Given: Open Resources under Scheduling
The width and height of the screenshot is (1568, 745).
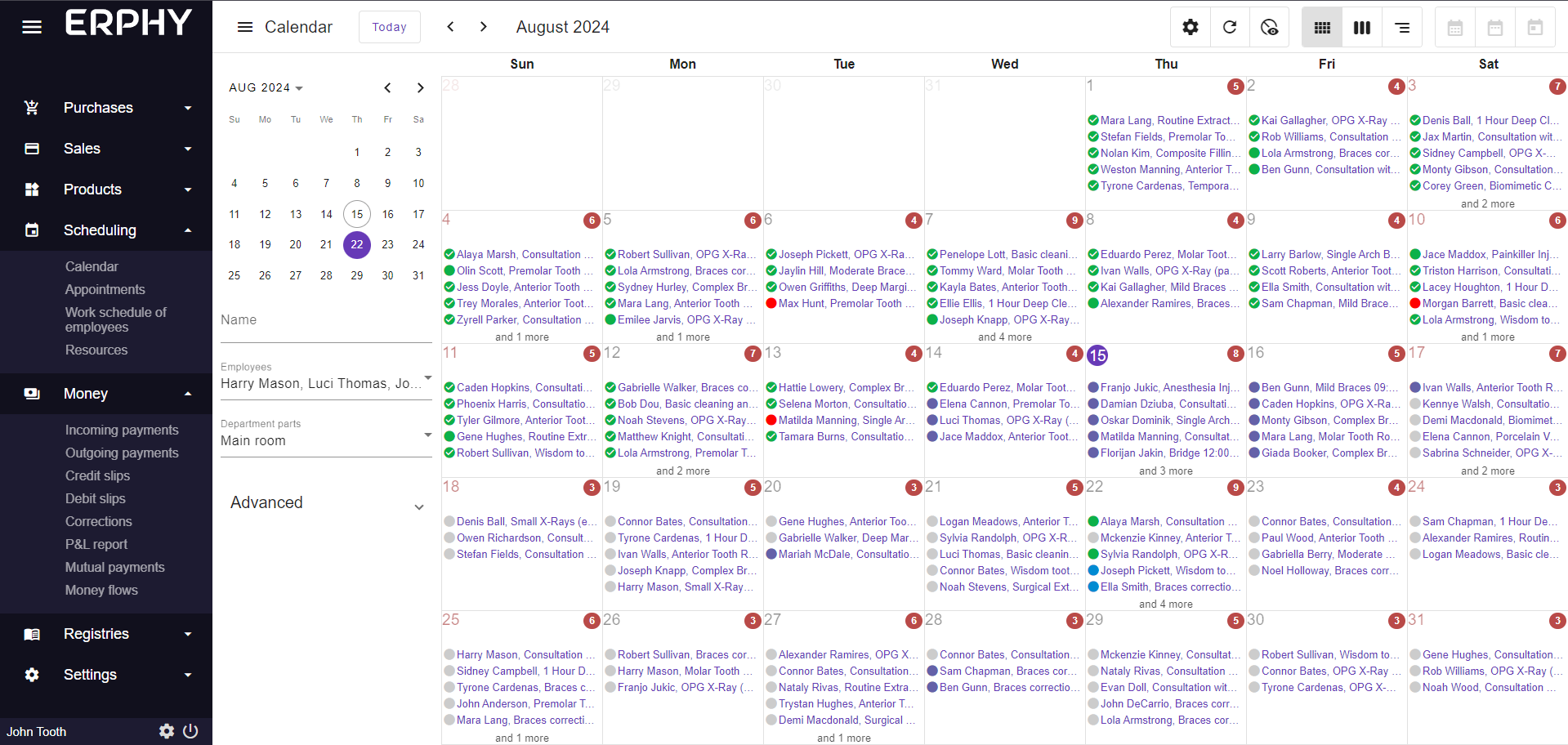Looking at the screenshot, I should pyautogui.click(x=96, y=350).
